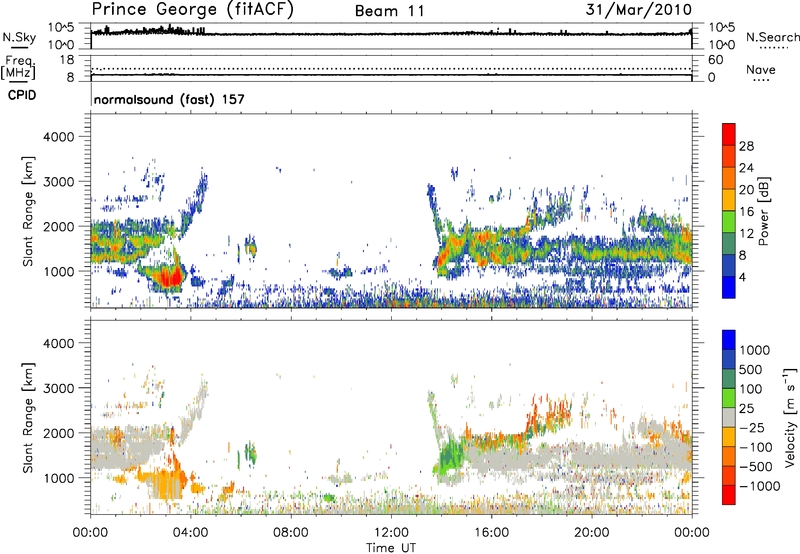This screenshot has height=554, width=800.
Task: Click the green velocity patch near 14:00
Action: (x=449, y=455)
